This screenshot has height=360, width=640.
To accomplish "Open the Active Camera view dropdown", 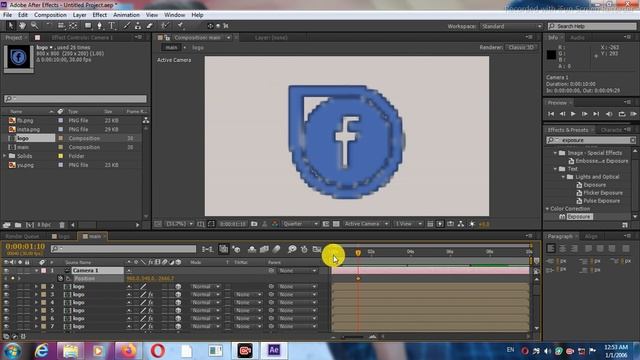I will pyautogui.click(x=366, y=224).
